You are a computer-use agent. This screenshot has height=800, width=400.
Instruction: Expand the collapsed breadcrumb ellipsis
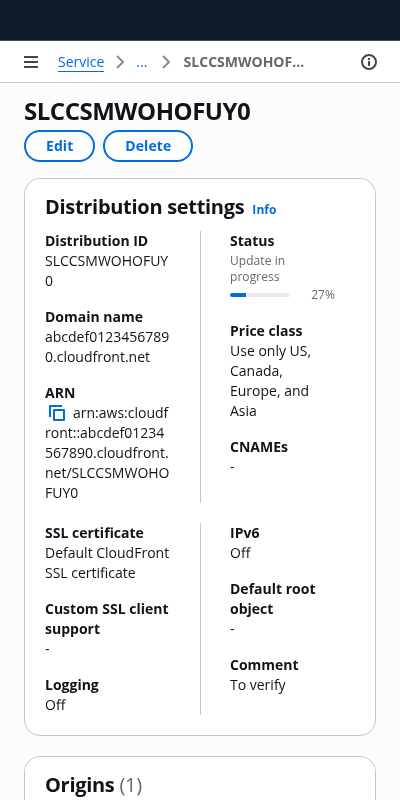[142, 62]
